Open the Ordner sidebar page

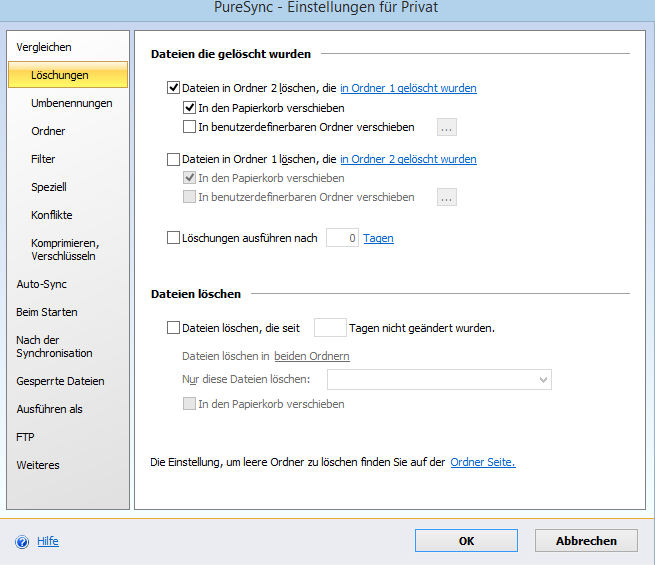tap(48, 131)
